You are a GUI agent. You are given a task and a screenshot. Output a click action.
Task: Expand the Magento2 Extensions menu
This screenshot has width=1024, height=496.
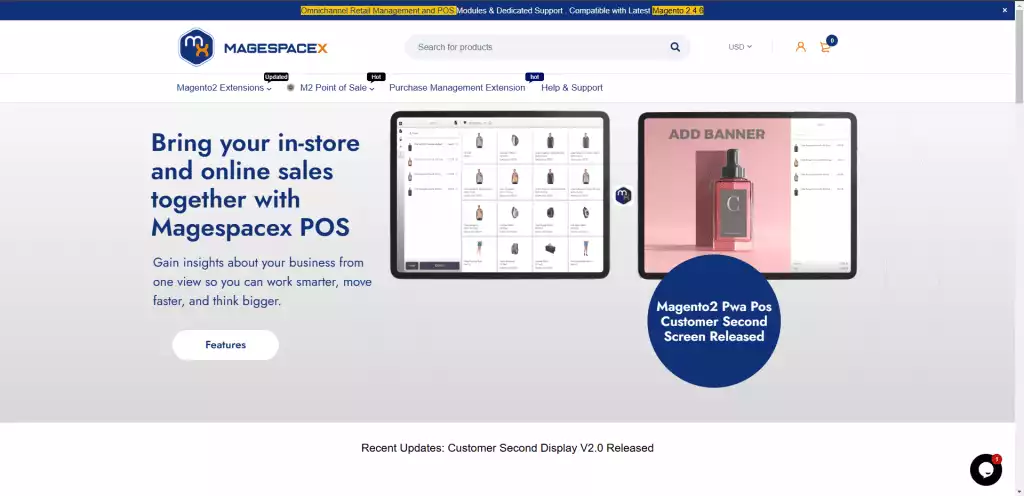(224, 87)
